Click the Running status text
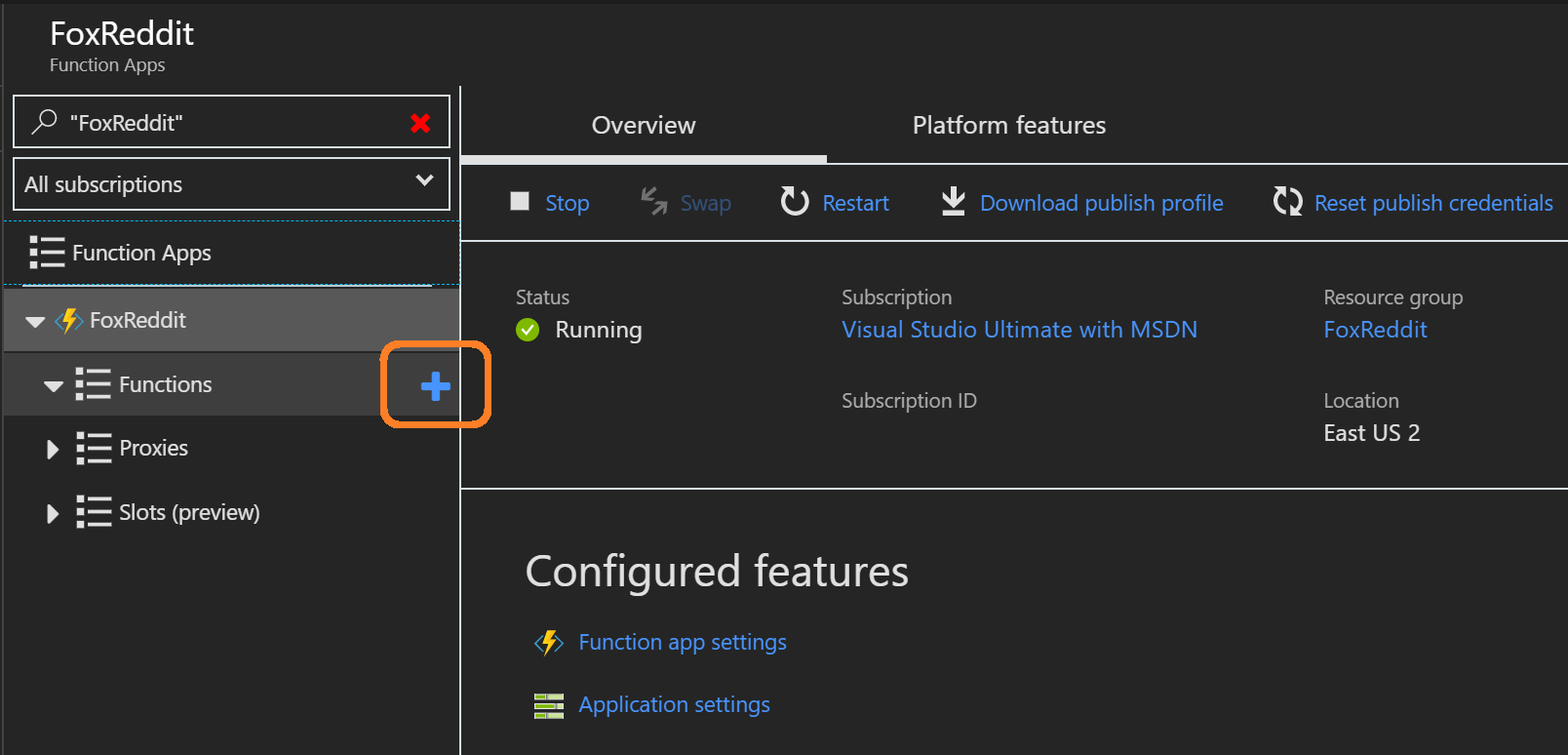The height and width of the screenshot is (755, 1568). pyautogui.click(x=599, y=330)
